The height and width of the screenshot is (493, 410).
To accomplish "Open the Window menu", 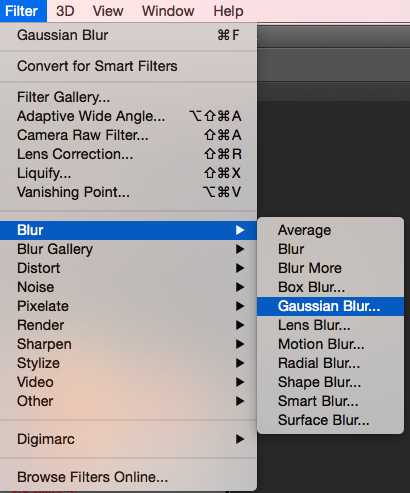I will coord(168,11).
